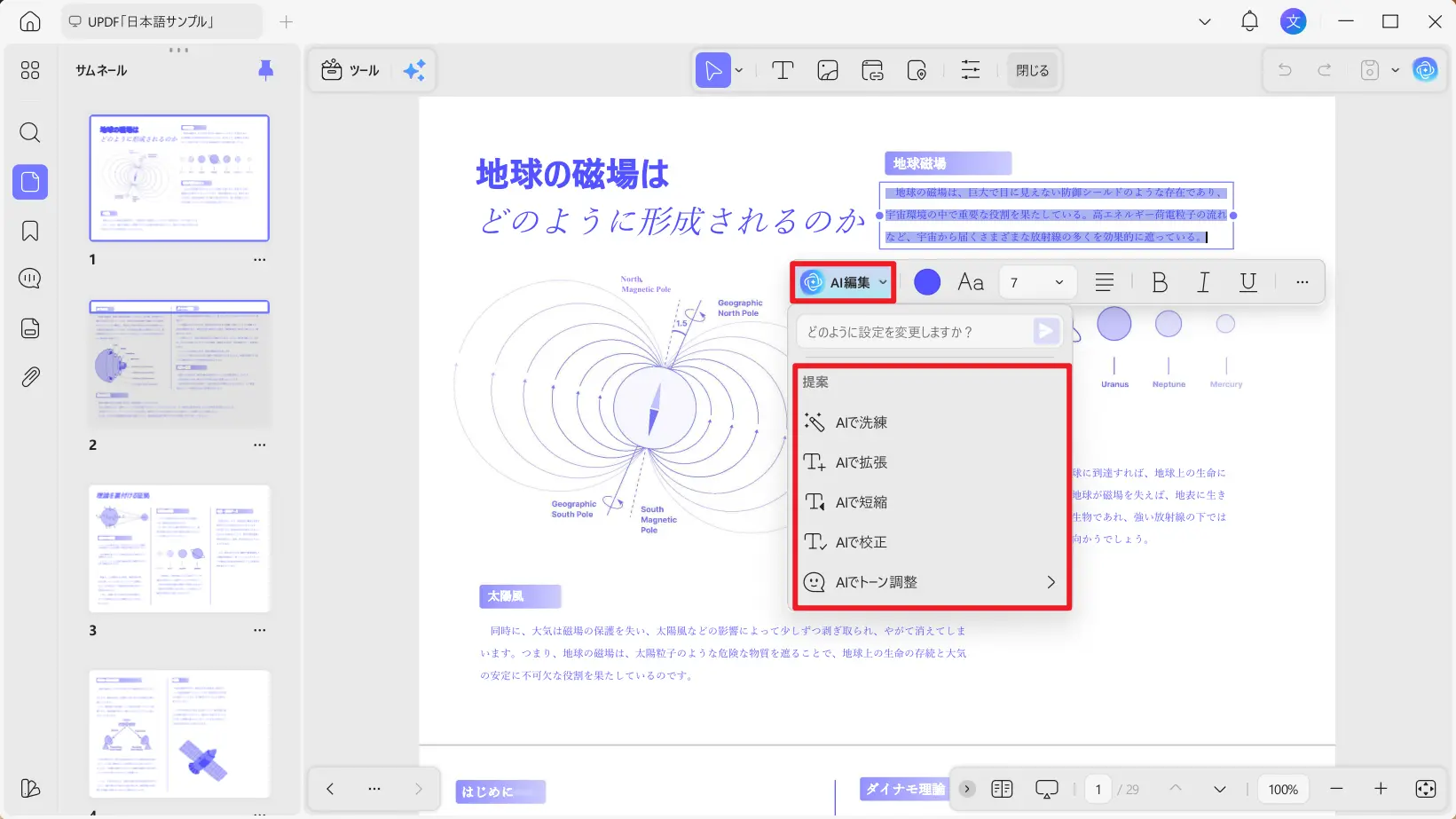
Task: Expand the selection tool dropdown arrow
Action: coord(736,70)
